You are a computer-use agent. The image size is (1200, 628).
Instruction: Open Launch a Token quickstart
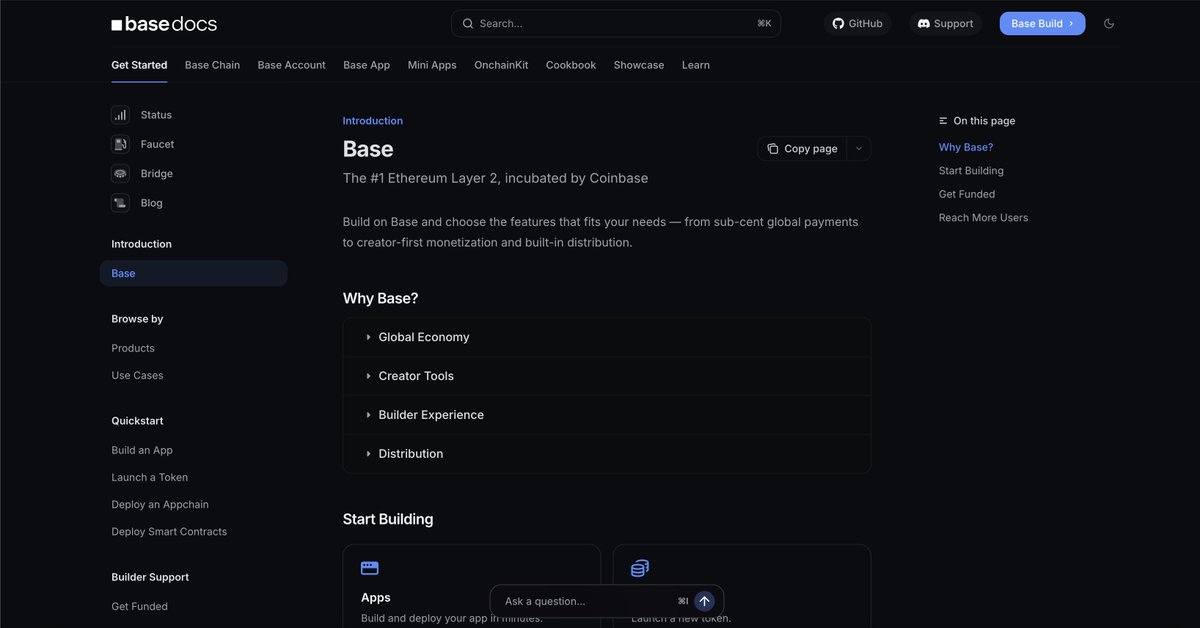(x=150, y=477)
